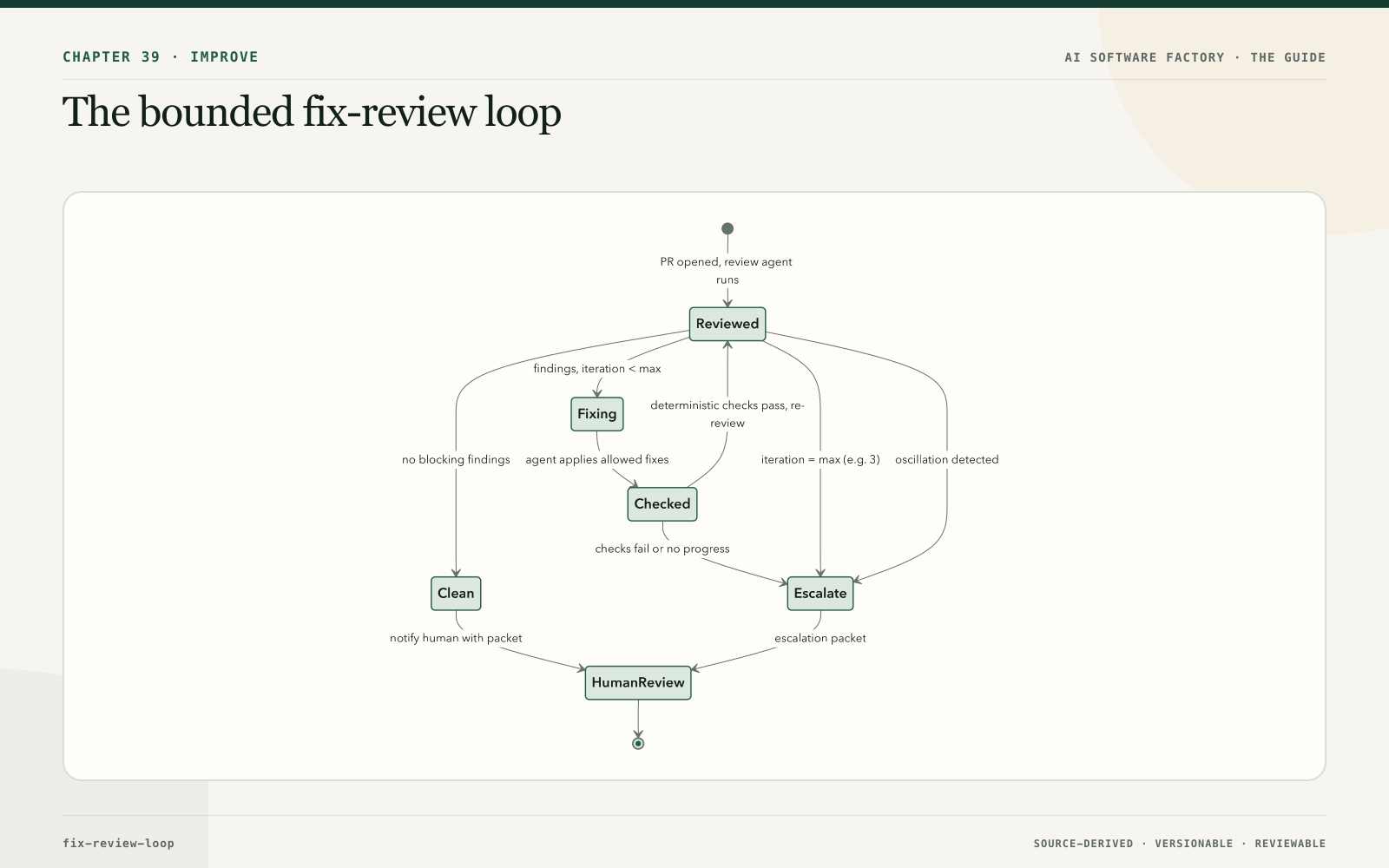Select the Fixing state node
This screenshot has width=1389, height=868.
pos(597,414)
